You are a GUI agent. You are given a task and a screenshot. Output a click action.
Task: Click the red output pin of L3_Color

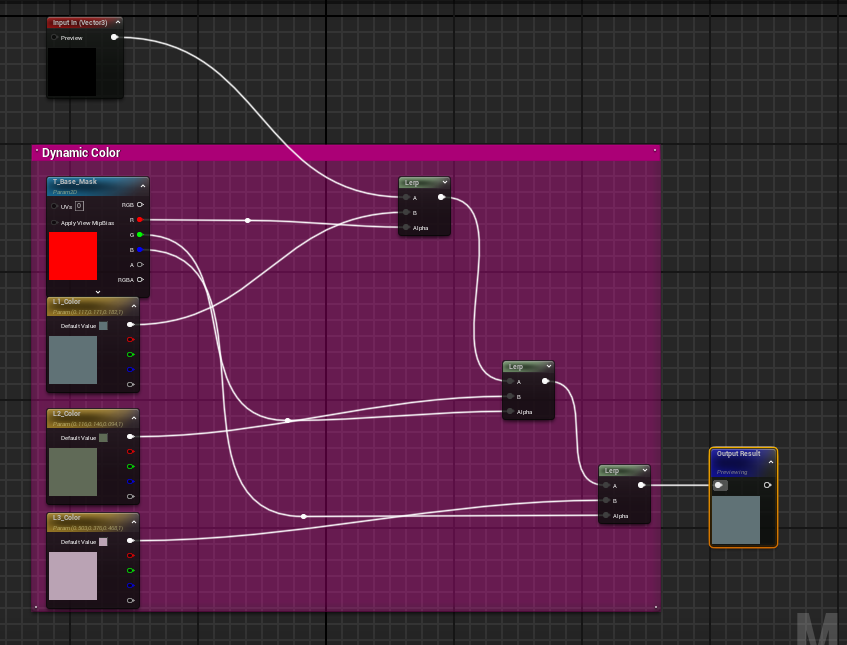tap(130, 555)
